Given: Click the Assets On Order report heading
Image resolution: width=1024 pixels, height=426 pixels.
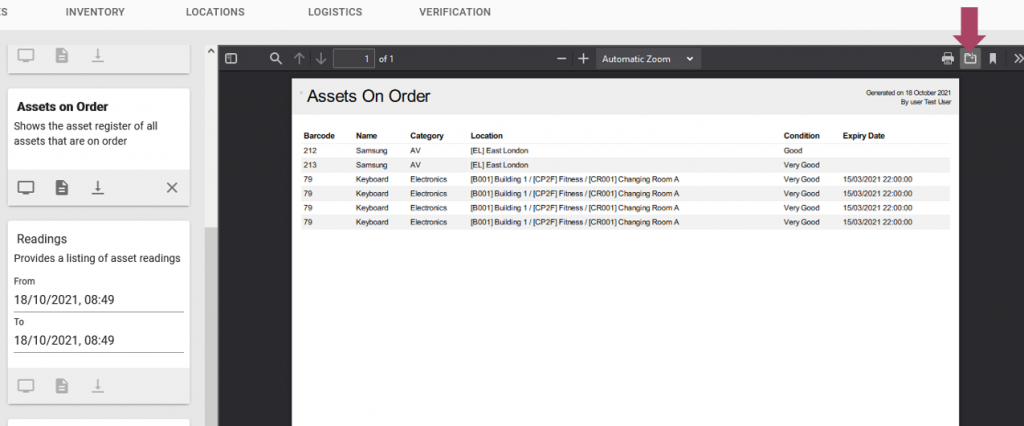Looking at the screenshot, I should pyautogui.click(x=368, y=96).
